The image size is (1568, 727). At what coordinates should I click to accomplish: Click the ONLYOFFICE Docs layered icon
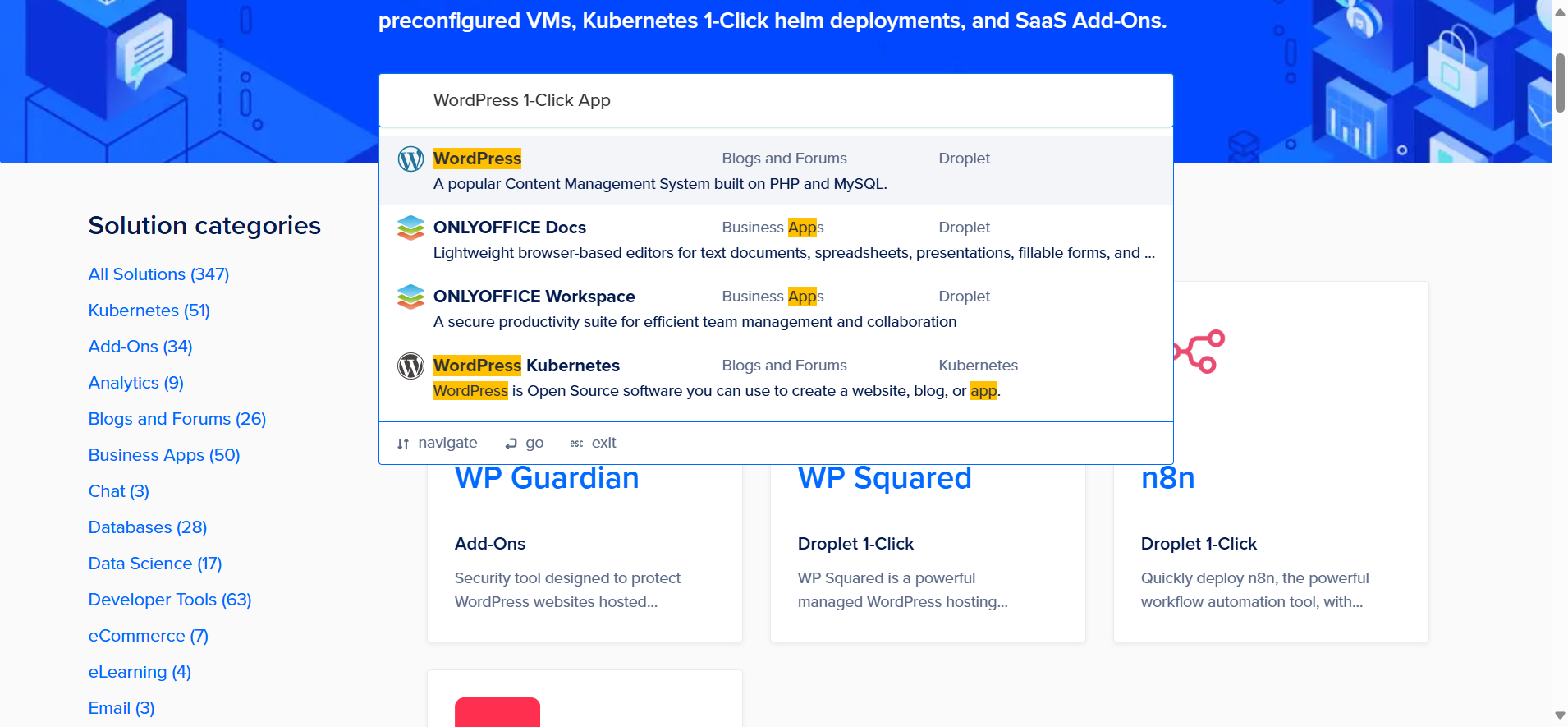point(410,228)
